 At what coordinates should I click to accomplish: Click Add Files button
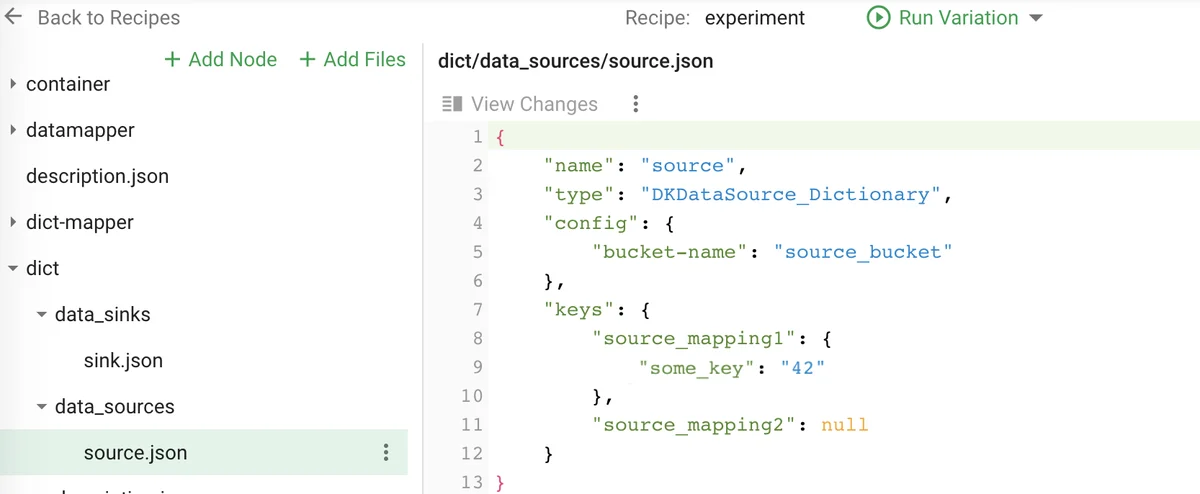point(353,59)
